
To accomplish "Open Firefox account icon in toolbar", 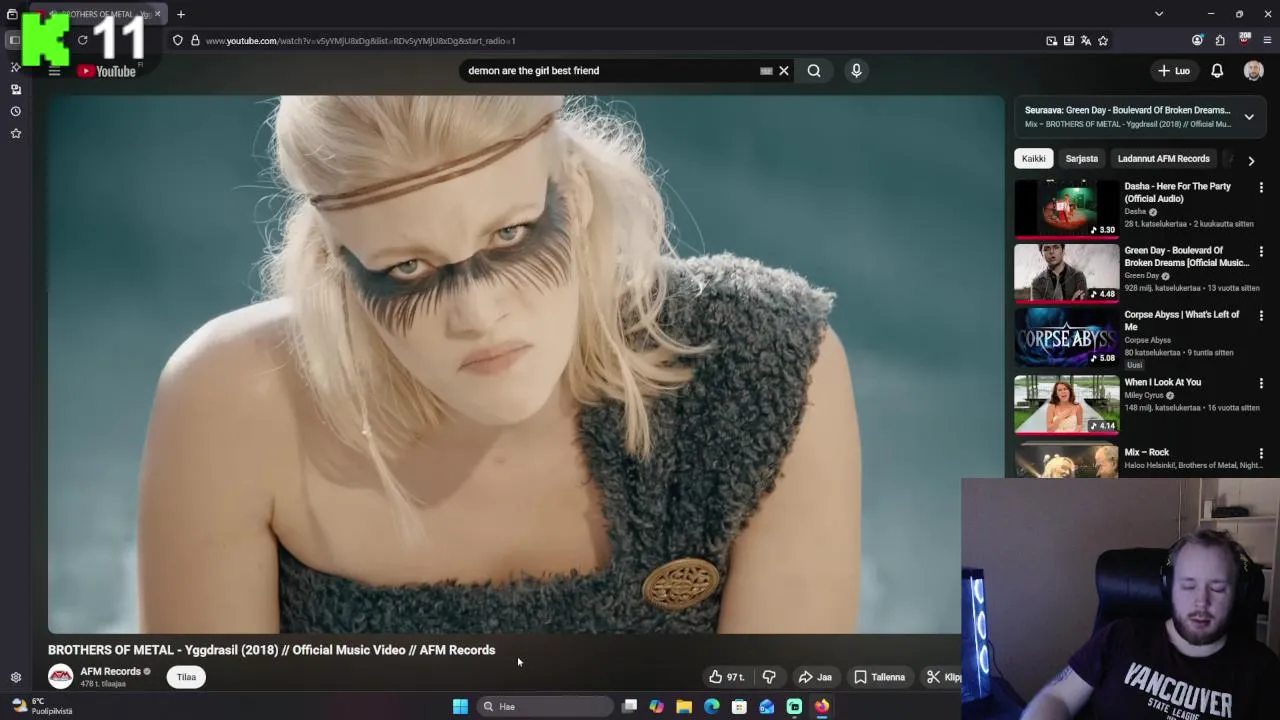I will 1197,41.
